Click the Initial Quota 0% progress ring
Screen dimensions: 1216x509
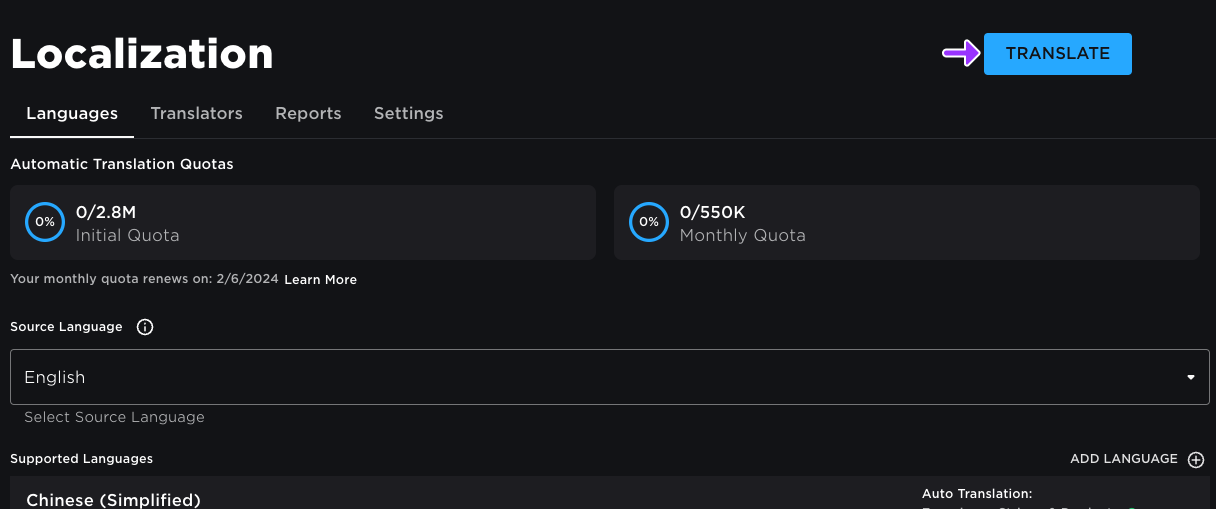click(x=45, y=222)
